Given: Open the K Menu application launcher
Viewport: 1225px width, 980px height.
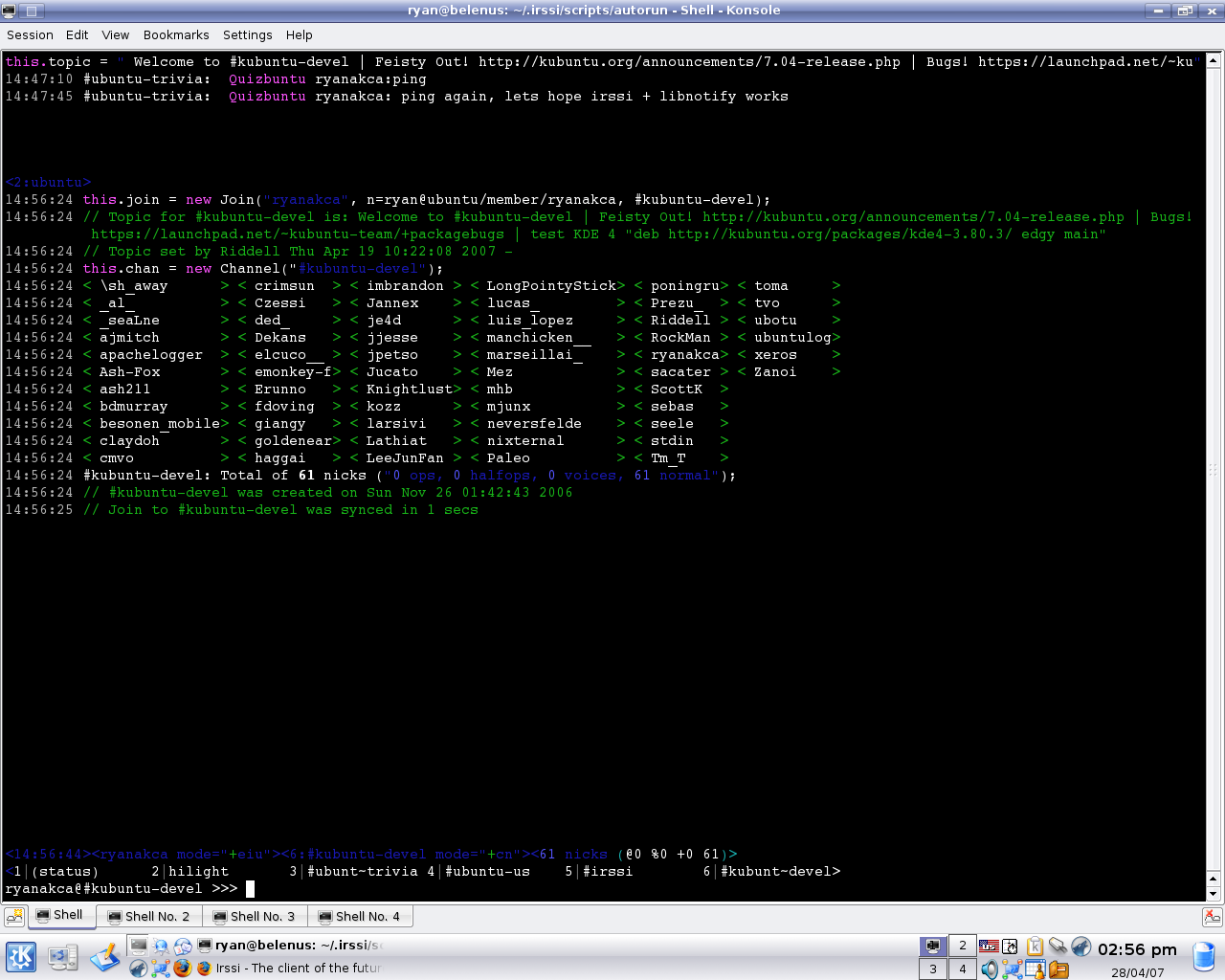Looking at the screenshot, I should pyautogui.click(x=20, y=956).
